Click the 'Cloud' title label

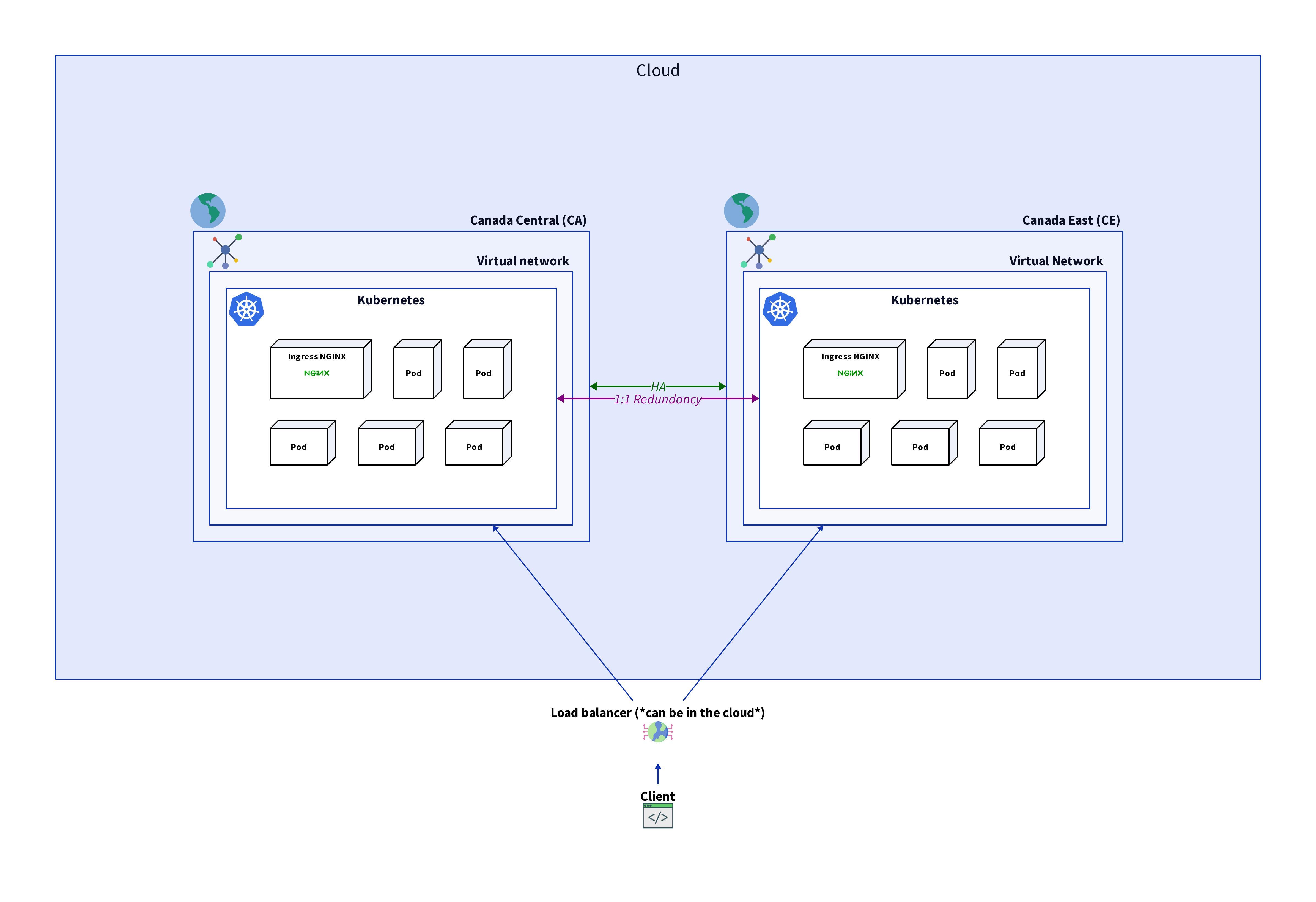[x=657, y=70]
